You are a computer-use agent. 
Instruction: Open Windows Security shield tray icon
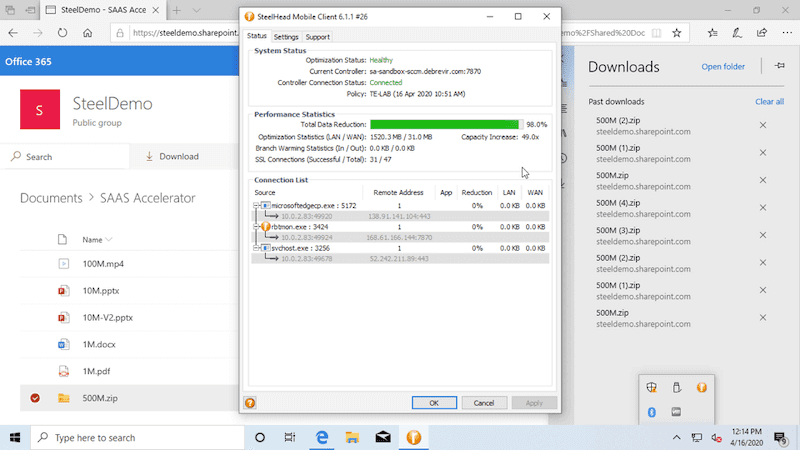coord(652,388)
